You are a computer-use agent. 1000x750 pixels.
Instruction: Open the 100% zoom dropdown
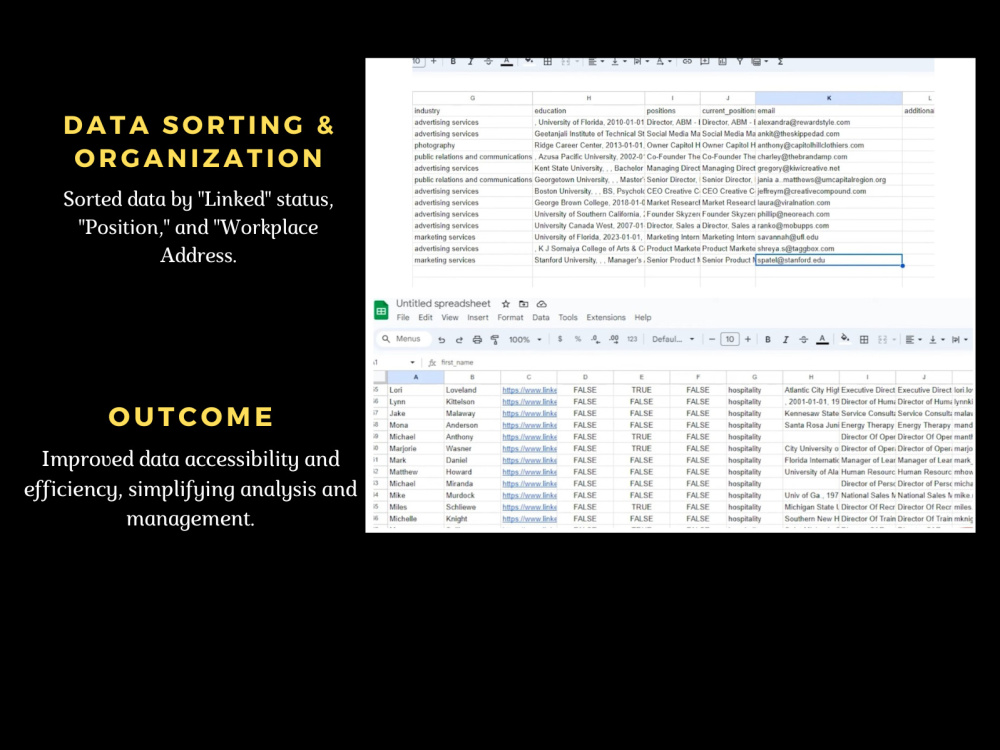[525, 340]
